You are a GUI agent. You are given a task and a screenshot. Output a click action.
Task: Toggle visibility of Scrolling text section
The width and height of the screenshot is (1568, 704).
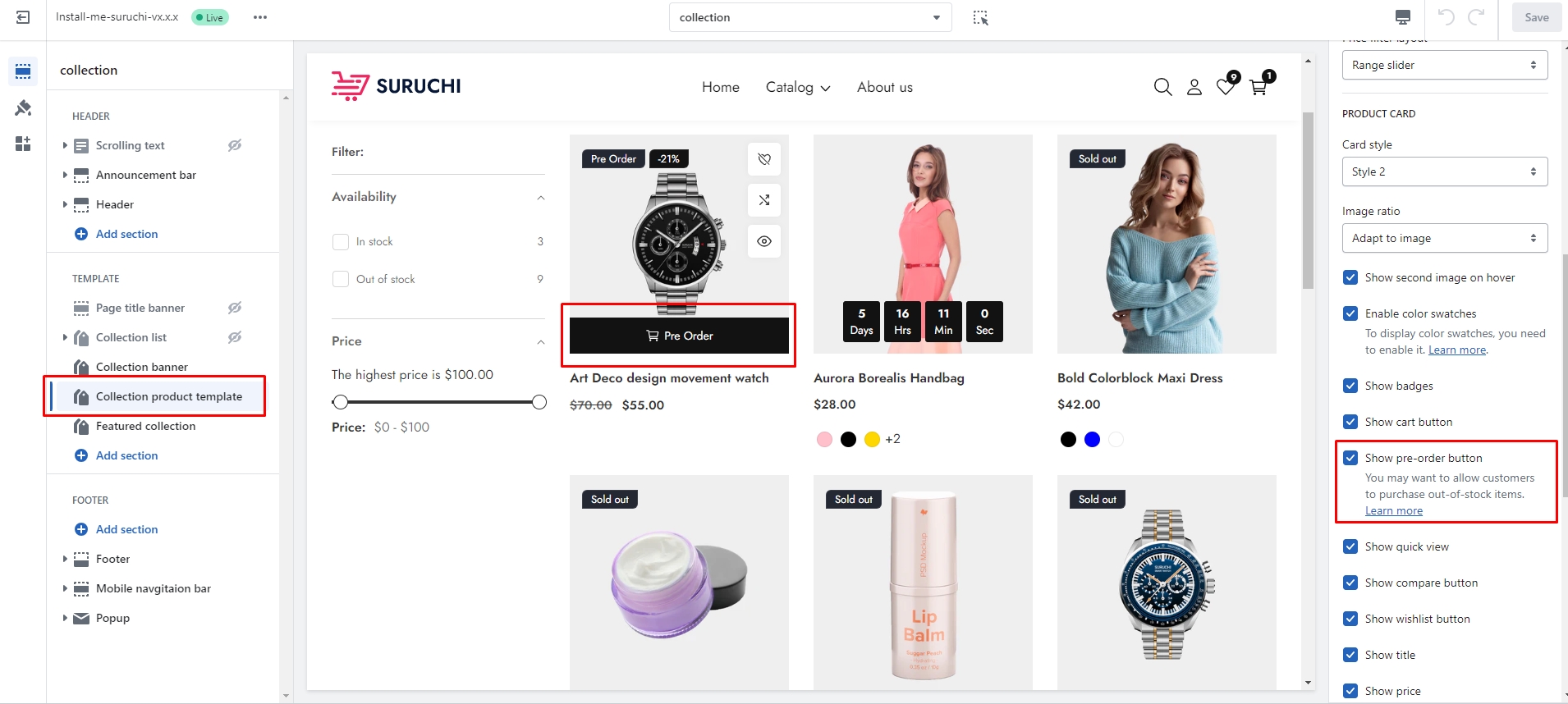click(x=235, y=145)
